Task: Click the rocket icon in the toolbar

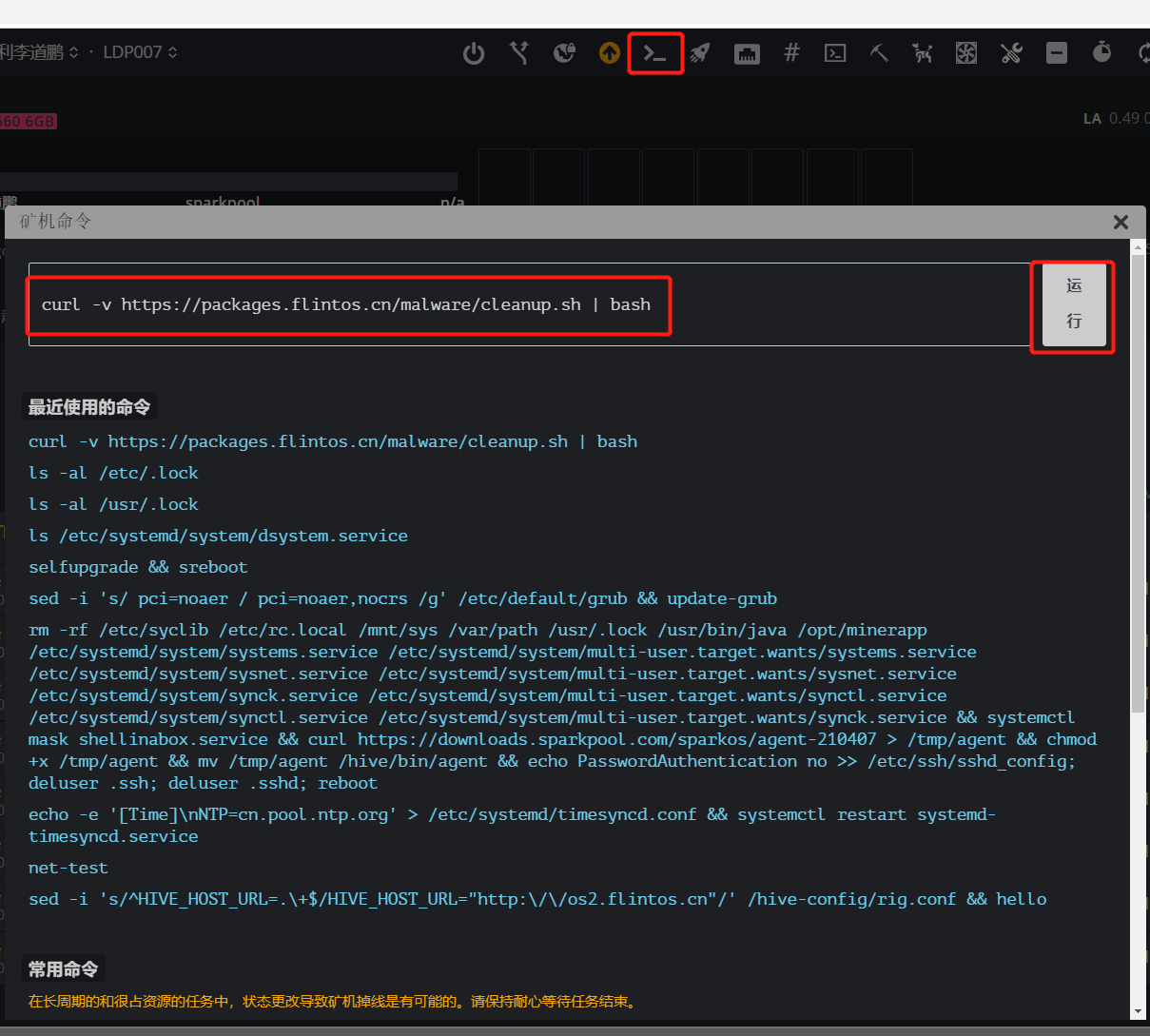Action: pyautogui.click(x=701, y=52)
